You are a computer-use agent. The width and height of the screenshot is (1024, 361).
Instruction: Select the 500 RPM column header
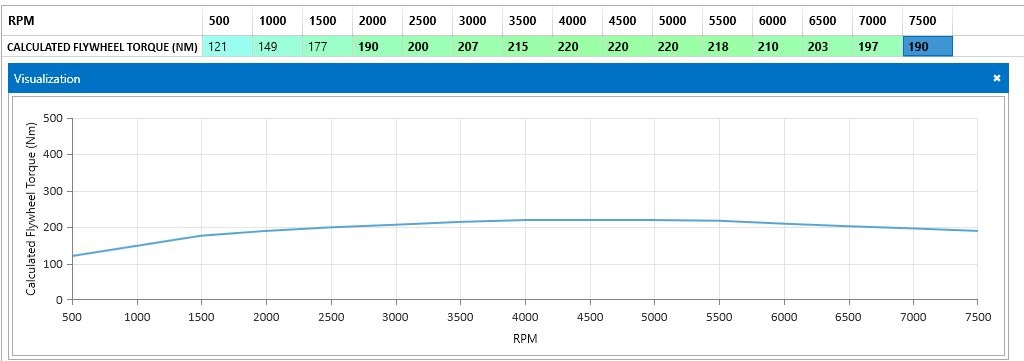click(227, 21)
